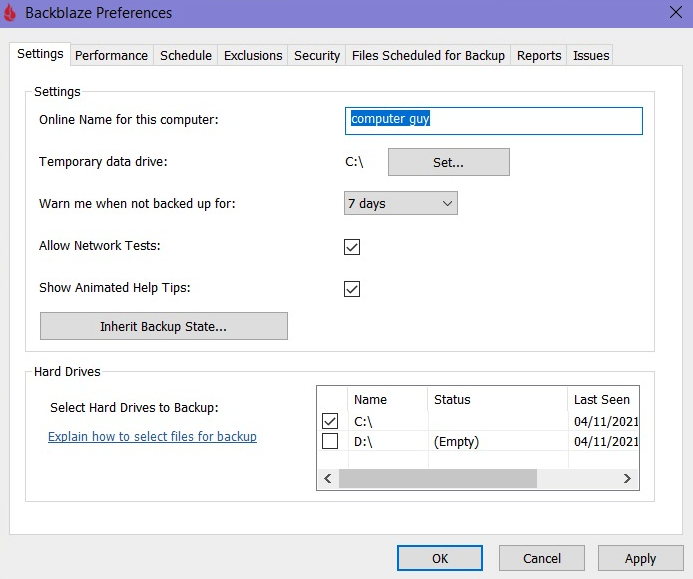This screenshot has width=693, height=579.
Task: Disable Show Animated Help Tips checkbox
Action: pyautogui.click(x=352, y=289)
